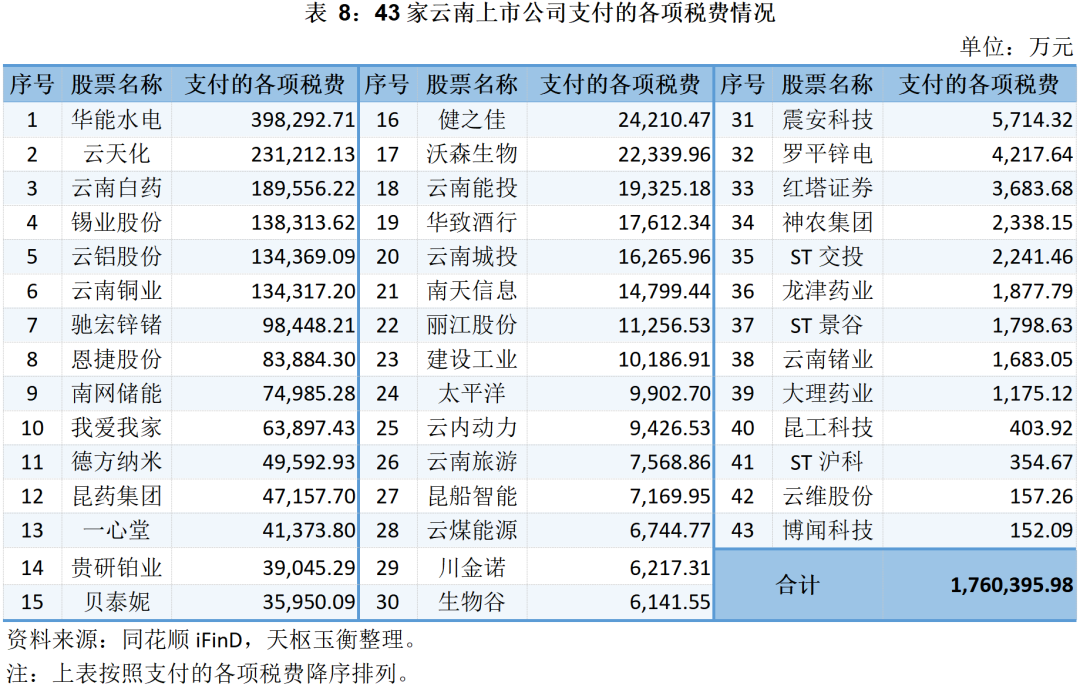The width and height of the screenshot is (1080, 689).
Task: Click the total amount 1,760,395.98
Action: point(1011,585)
